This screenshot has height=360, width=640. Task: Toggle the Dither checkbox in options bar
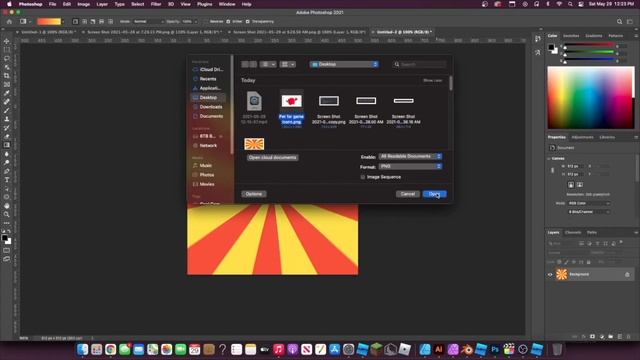[228, 21]
